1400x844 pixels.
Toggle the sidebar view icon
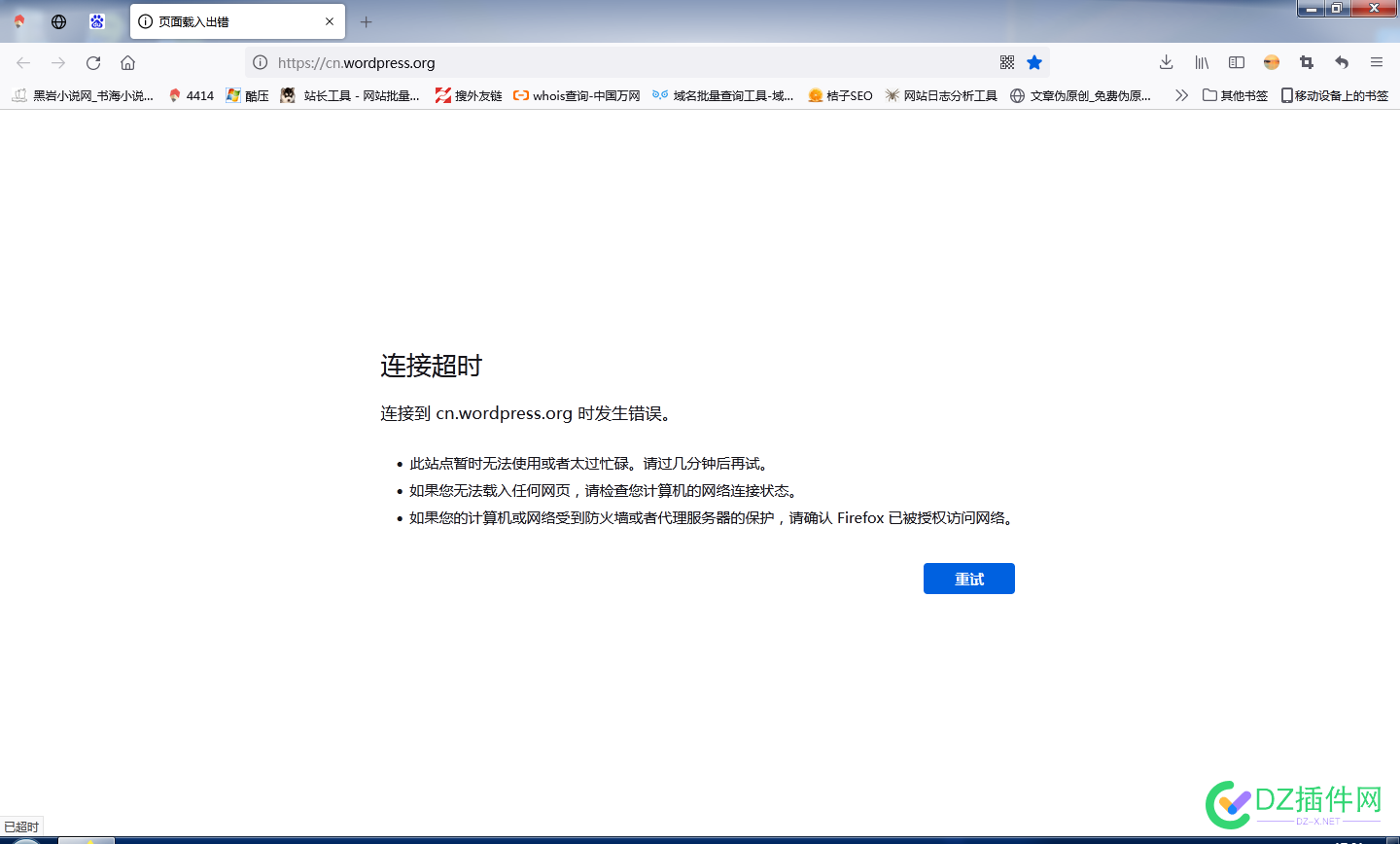(1237, 62)
